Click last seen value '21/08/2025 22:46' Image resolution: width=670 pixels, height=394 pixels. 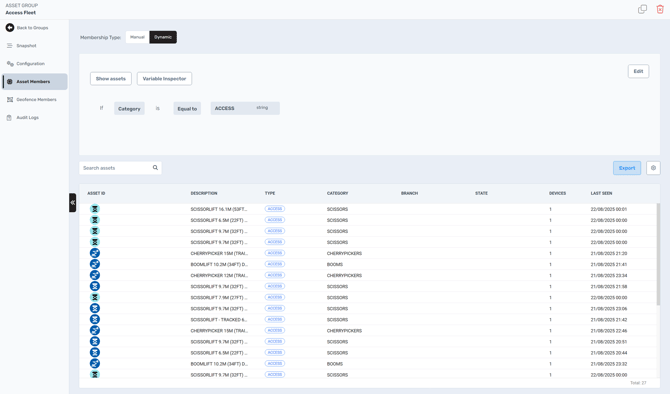coord(609,331)
